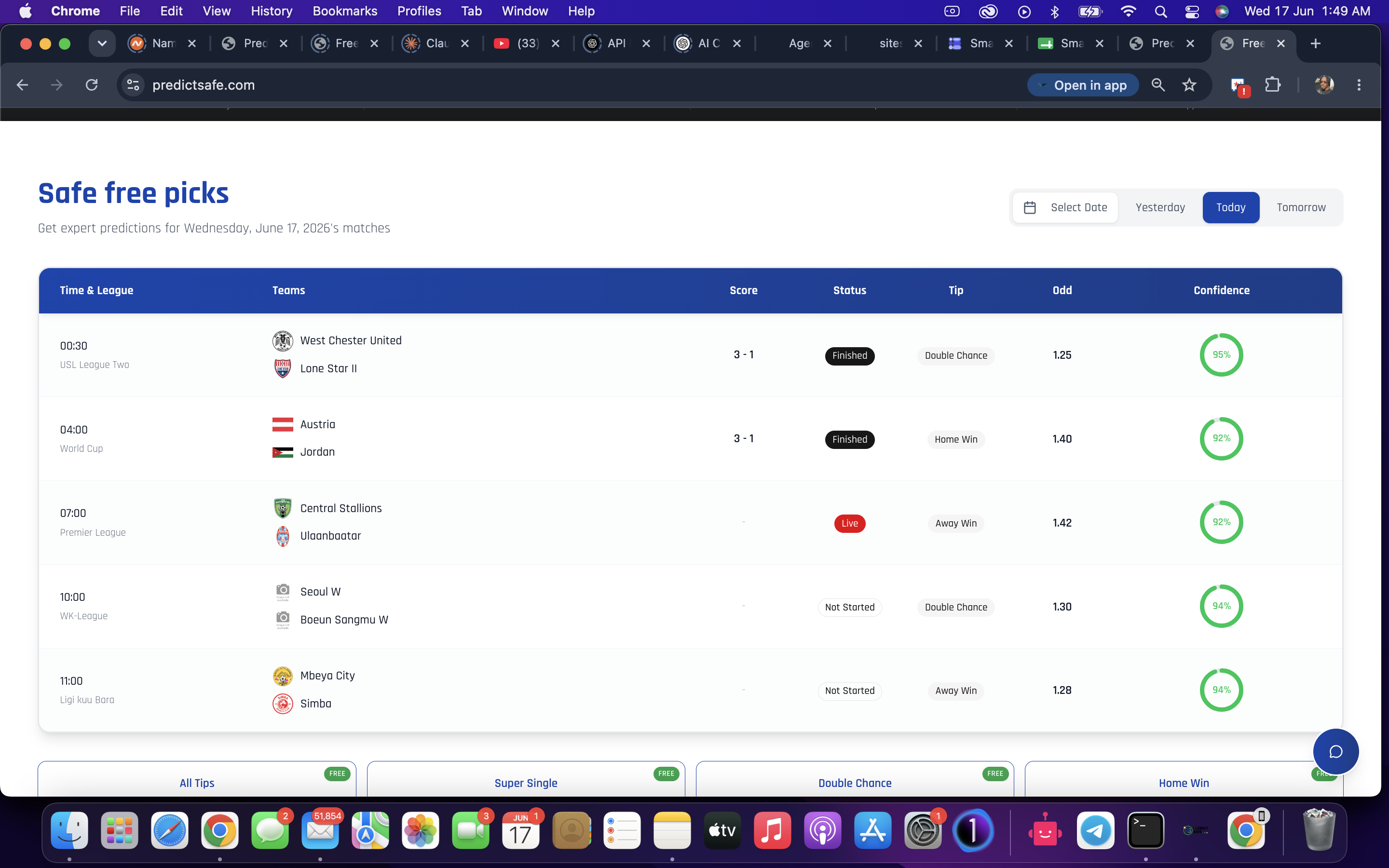Click the browser forward arrow

click(56, 85)
